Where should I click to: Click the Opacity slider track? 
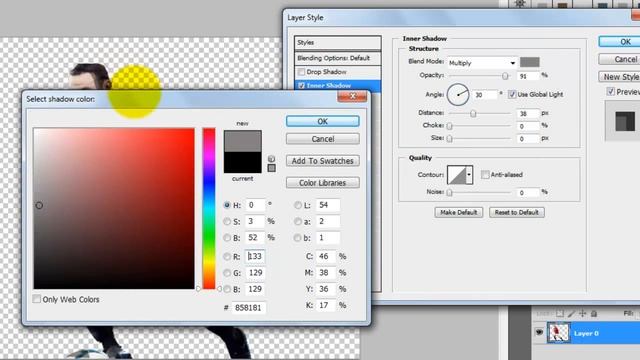click(480, 76)
